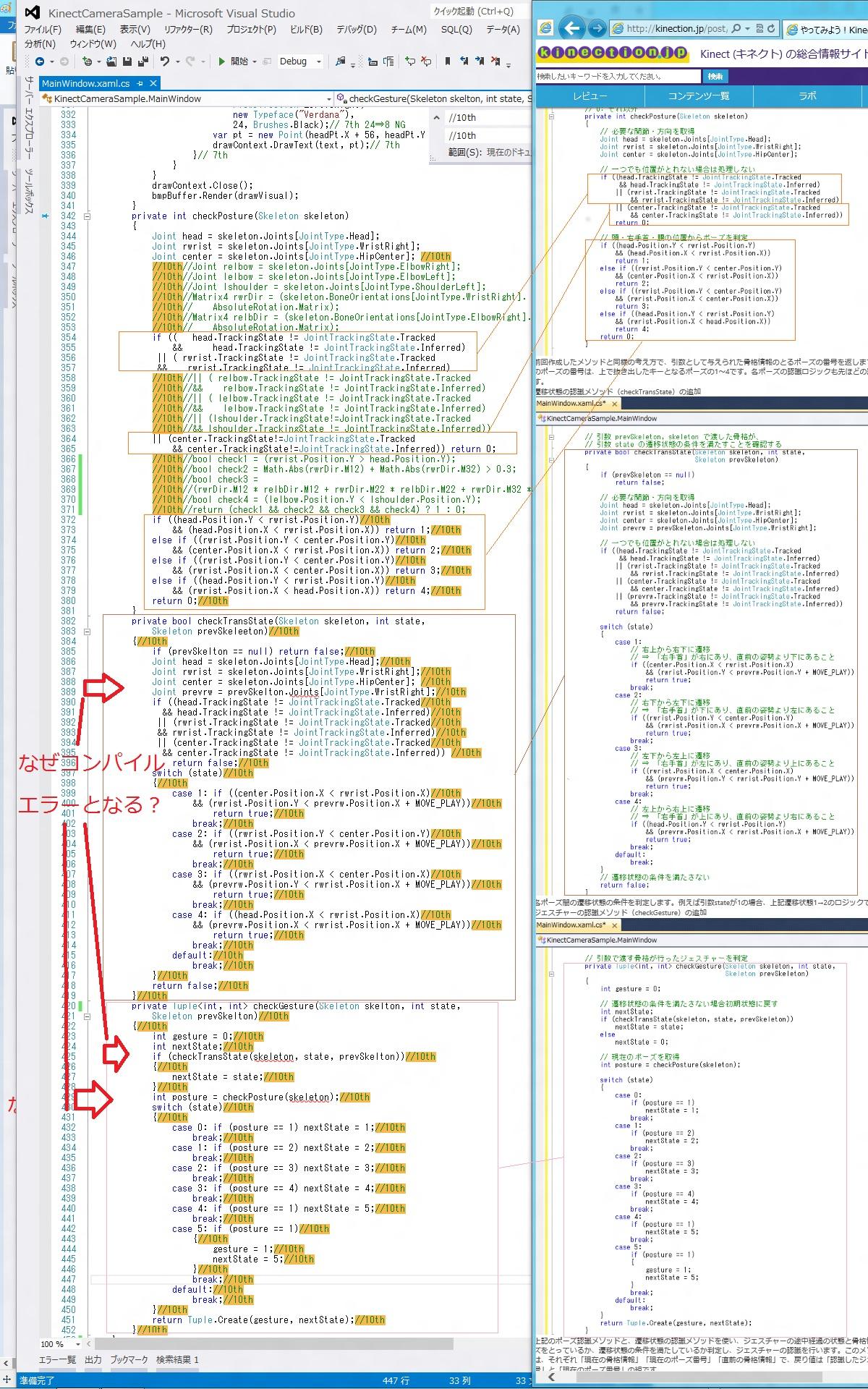
Task: Click the Increase Indent icon
Action: pyautogui.click(x=388, y=61)
